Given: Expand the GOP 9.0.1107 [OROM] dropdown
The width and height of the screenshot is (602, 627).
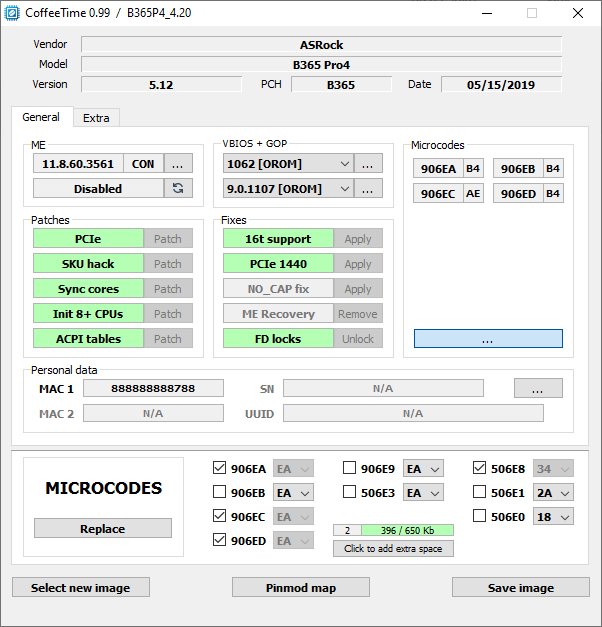Looking at the screenshot, I should [x=288, y=188].
